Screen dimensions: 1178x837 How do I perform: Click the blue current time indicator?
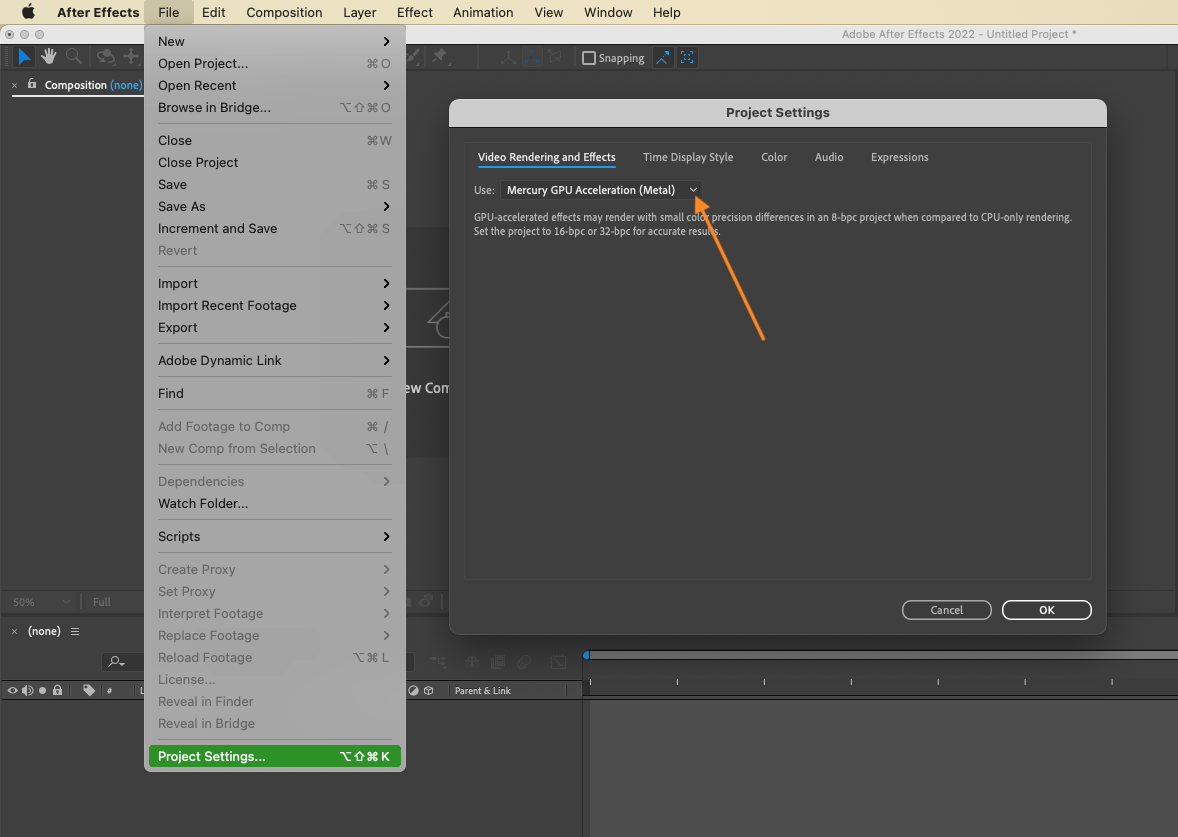point(587,655)
